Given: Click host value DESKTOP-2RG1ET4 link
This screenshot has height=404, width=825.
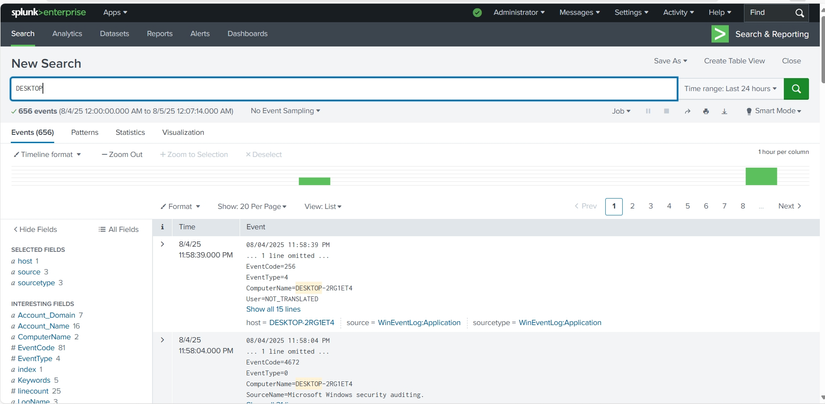Looking at the screenshot, I should click(x=301, y=322).
